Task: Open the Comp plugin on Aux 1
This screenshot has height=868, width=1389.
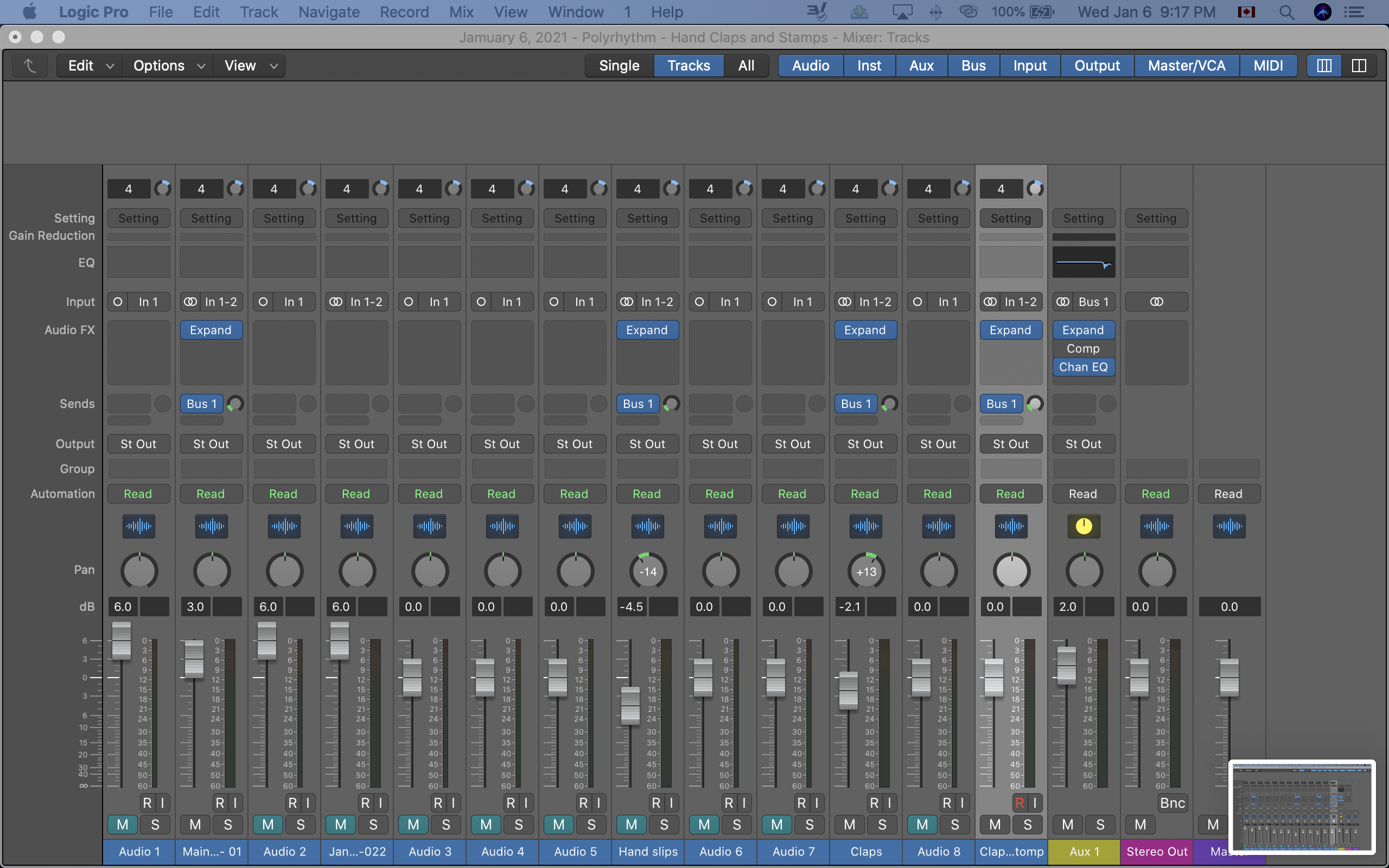Action: [x=1084, y=348]
